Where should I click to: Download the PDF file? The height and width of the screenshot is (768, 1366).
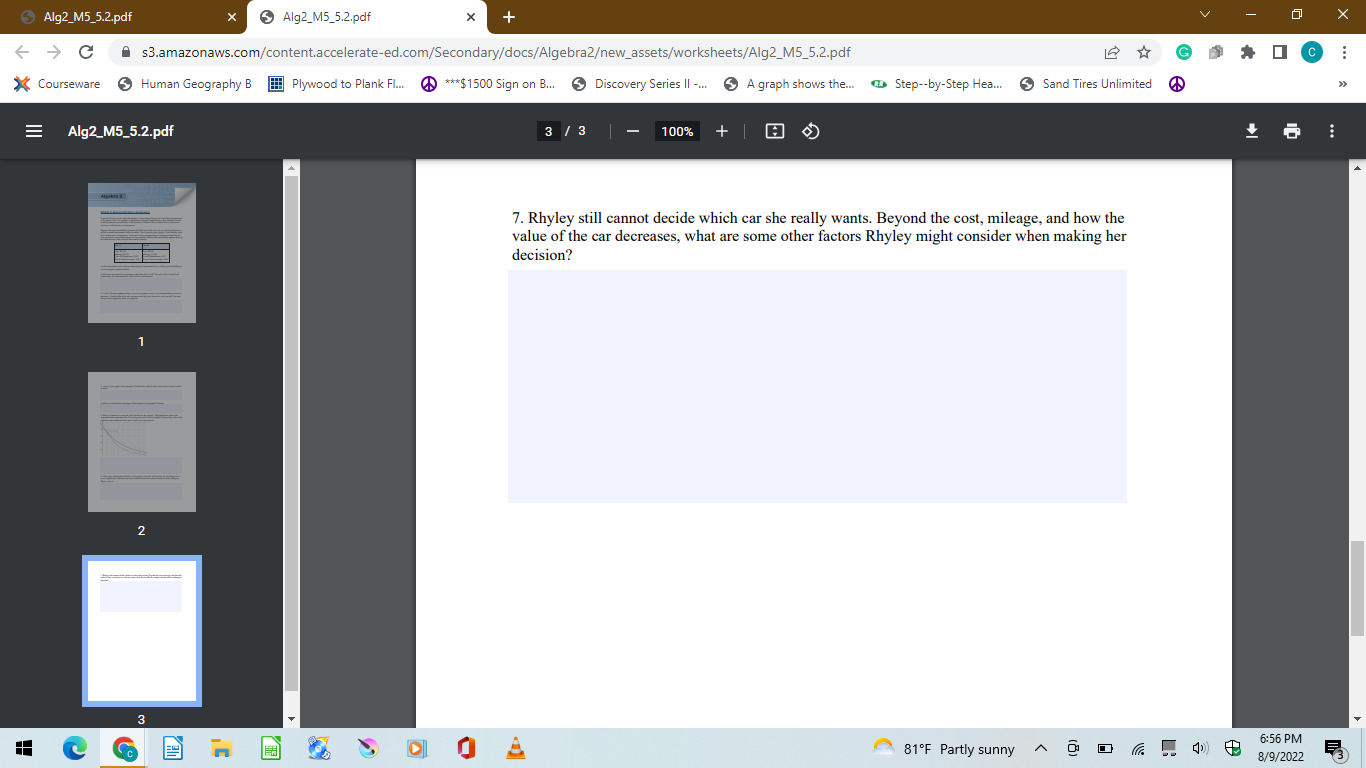pos(1252,130)
